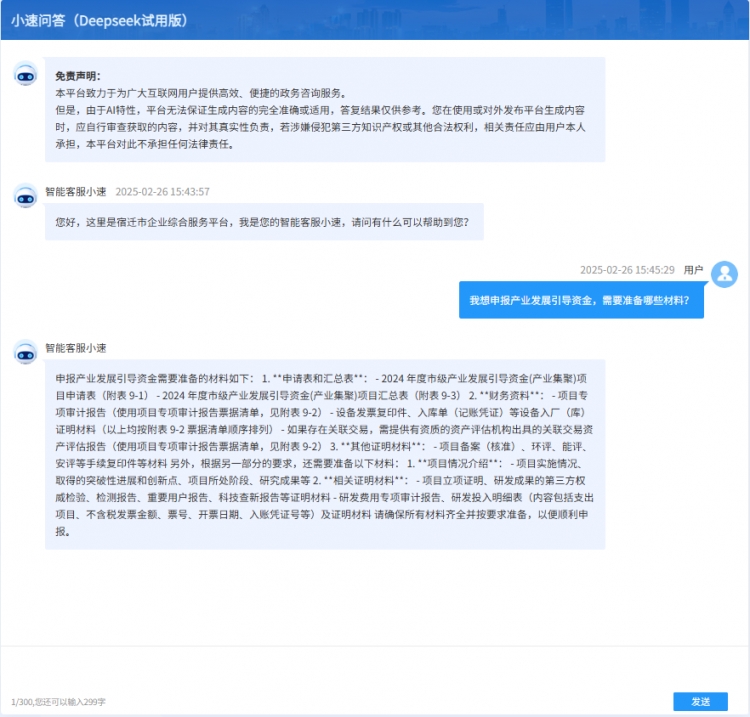Click the 发送 send button
The image size is (750, 717).
(x=700, y=701)
